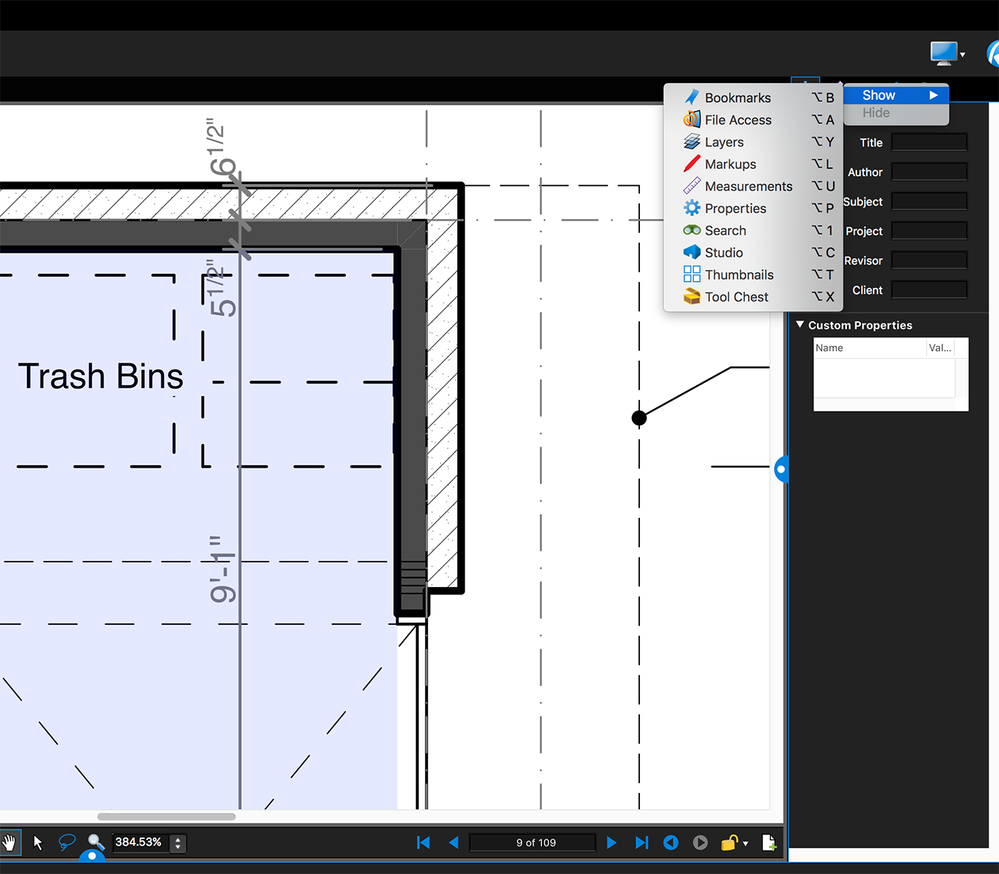Open the Layers panel from menu
This screenshot has width=999, height=874.
[x=724, y=142]
